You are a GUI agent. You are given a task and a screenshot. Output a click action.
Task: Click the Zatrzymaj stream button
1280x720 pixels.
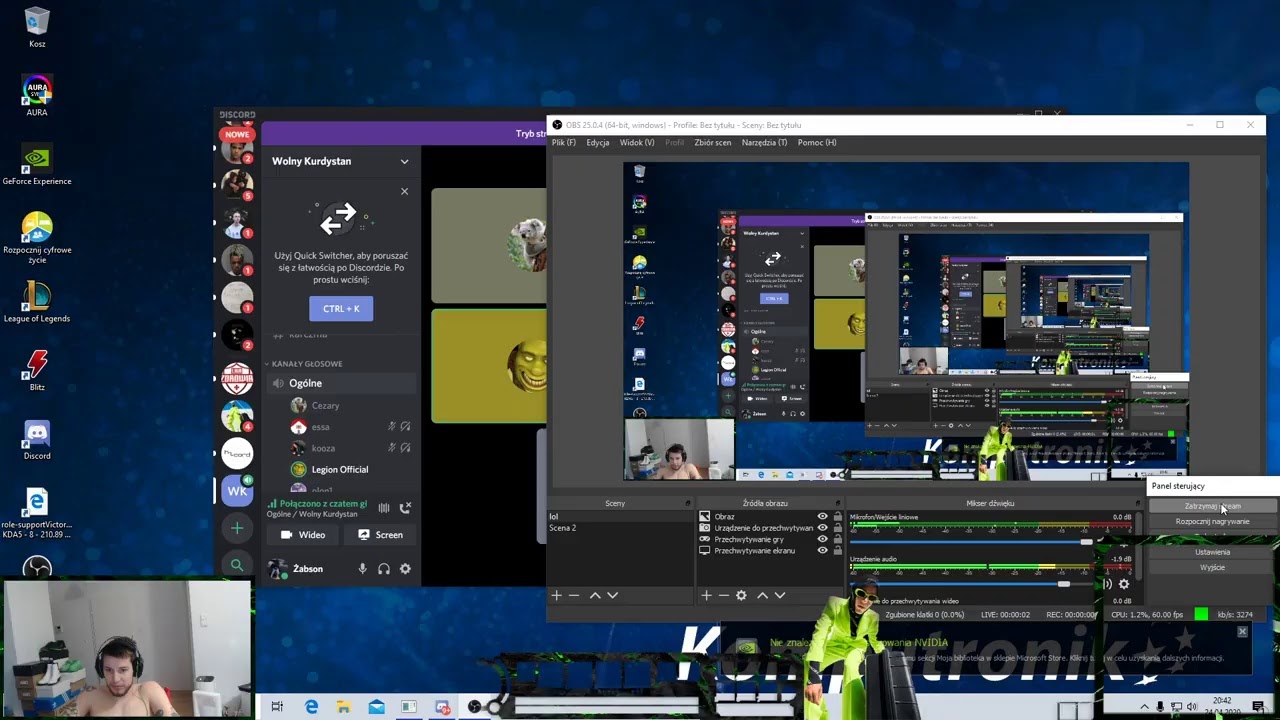pos(1212,507)
